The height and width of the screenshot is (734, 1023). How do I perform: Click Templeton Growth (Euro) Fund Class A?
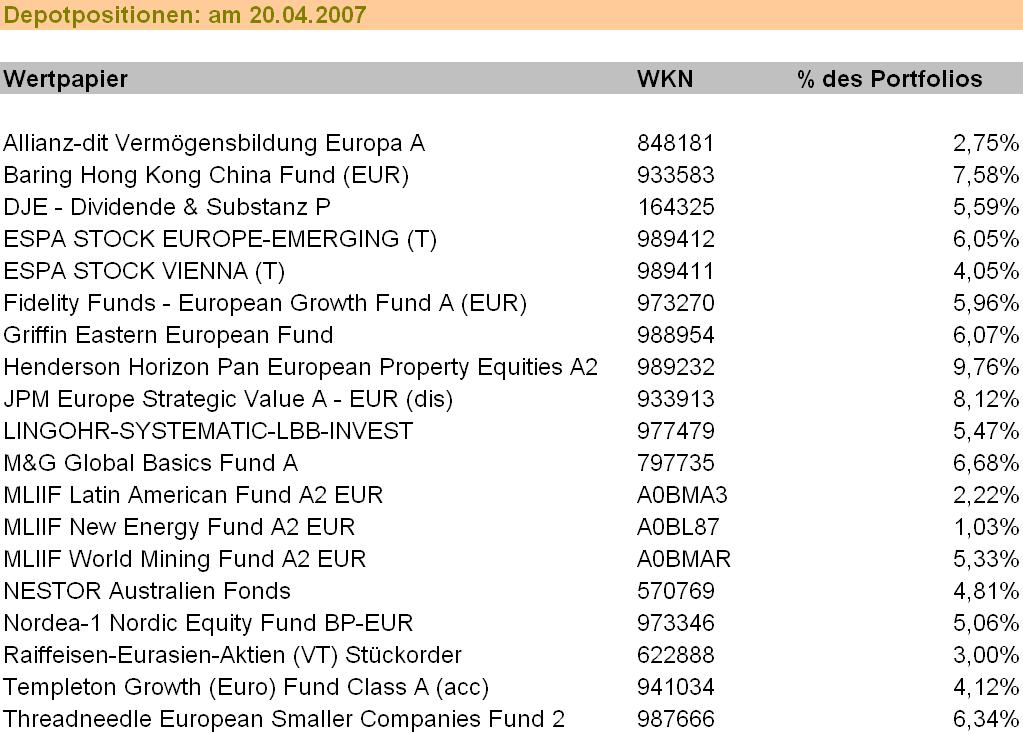[x=246, y=687]
